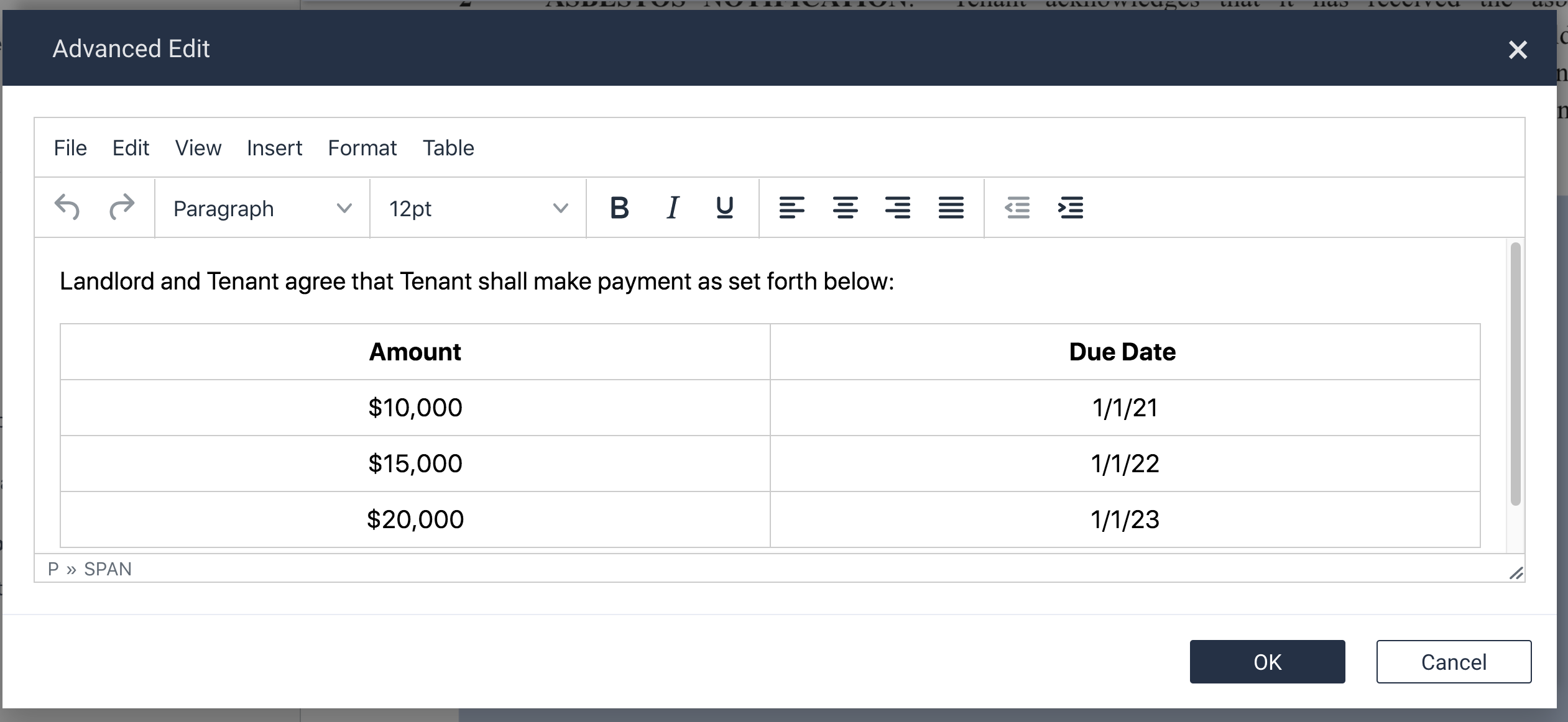This screenshot has height=722, width=1568.
Task: Align text left
Action: point(791,208)
